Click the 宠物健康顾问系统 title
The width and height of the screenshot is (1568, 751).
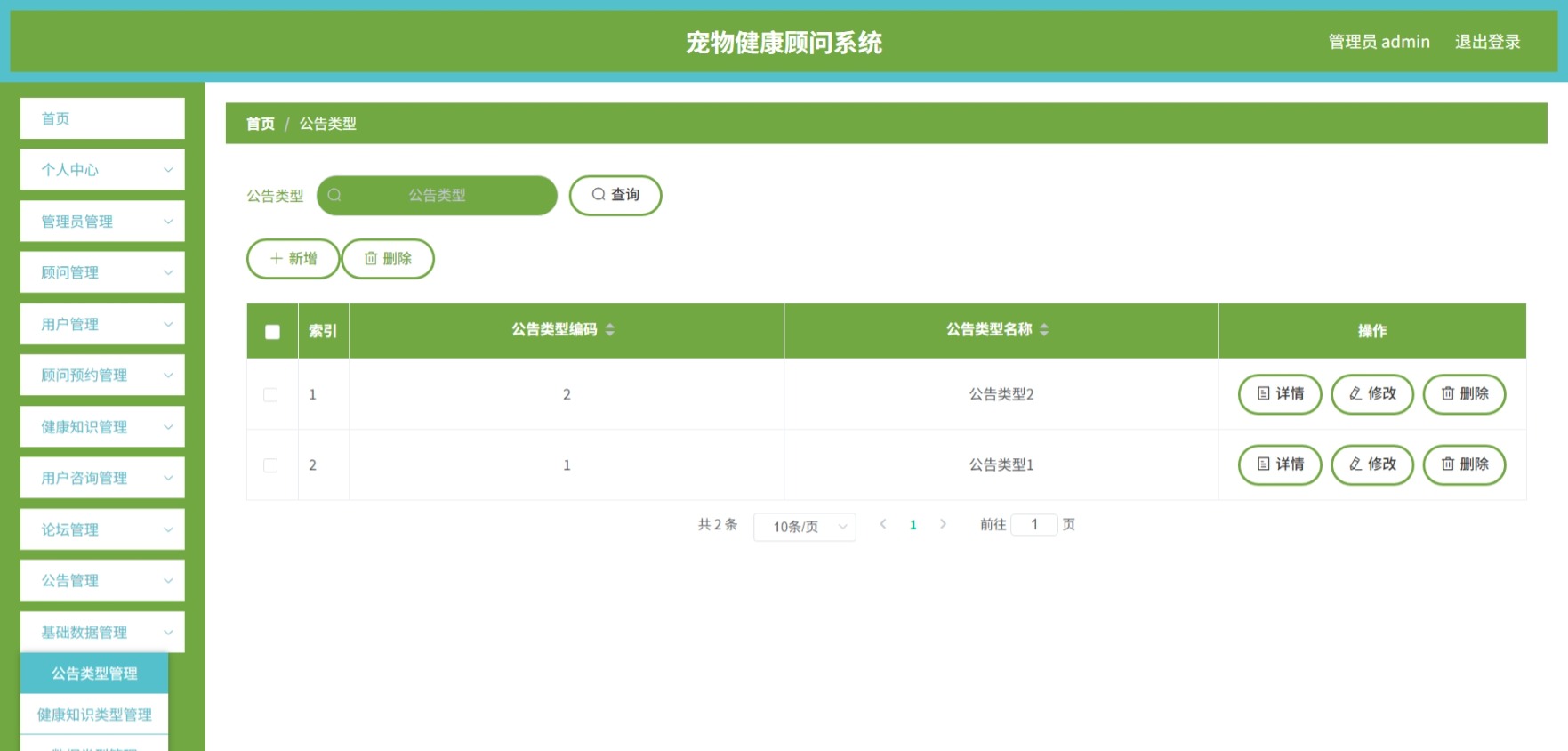(x=784, y=43)
